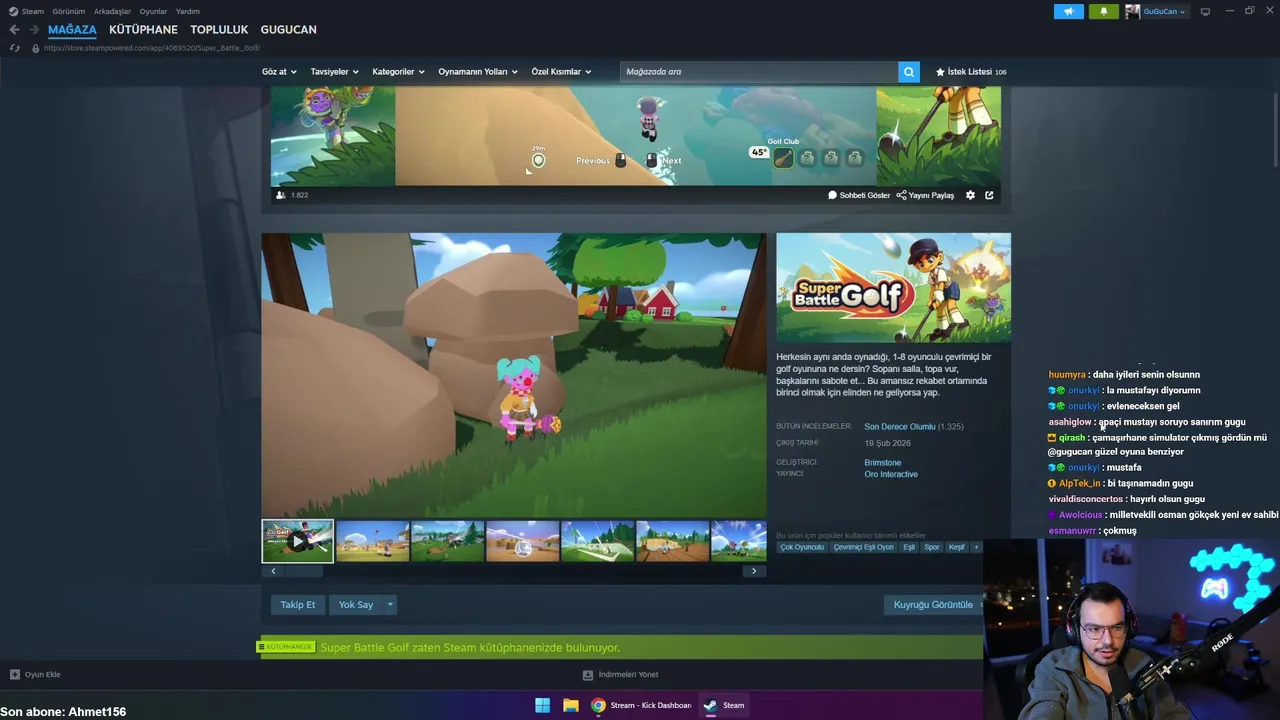Expand the Göz at dropdown

click(279, 72)
